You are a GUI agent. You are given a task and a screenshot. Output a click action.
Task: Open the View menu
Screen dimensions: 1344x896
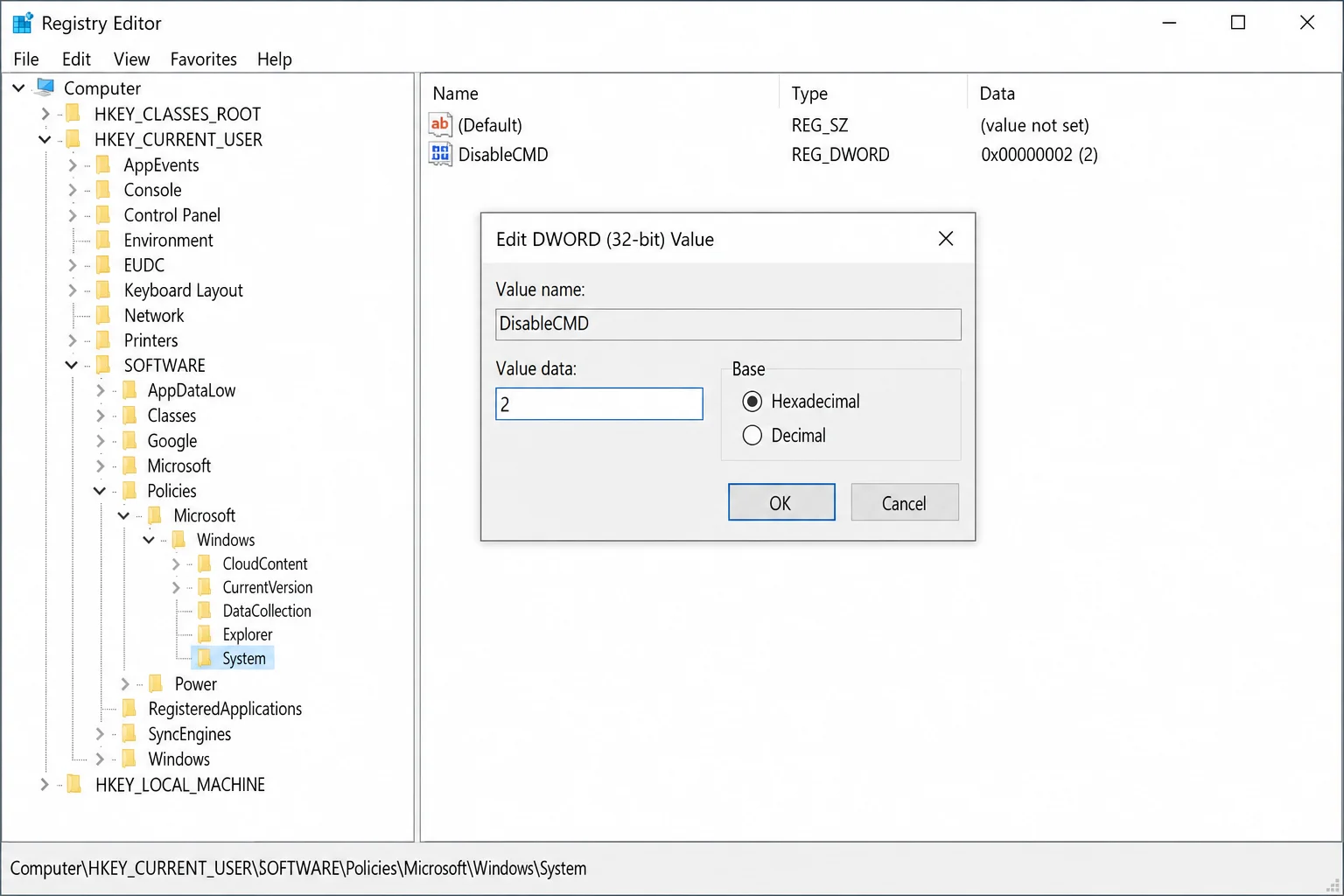pos(131,59)
